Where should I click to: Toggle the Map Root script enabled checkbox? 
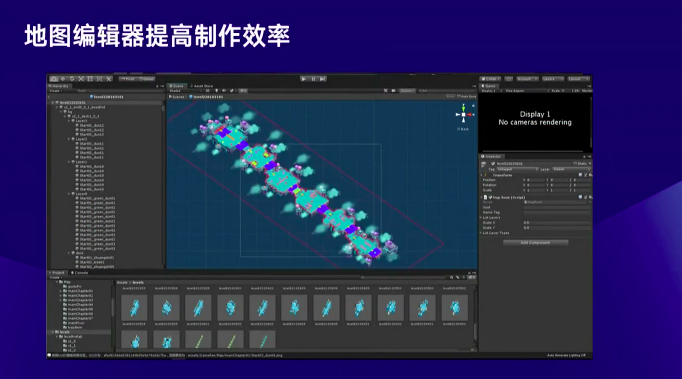pos(490,197)
